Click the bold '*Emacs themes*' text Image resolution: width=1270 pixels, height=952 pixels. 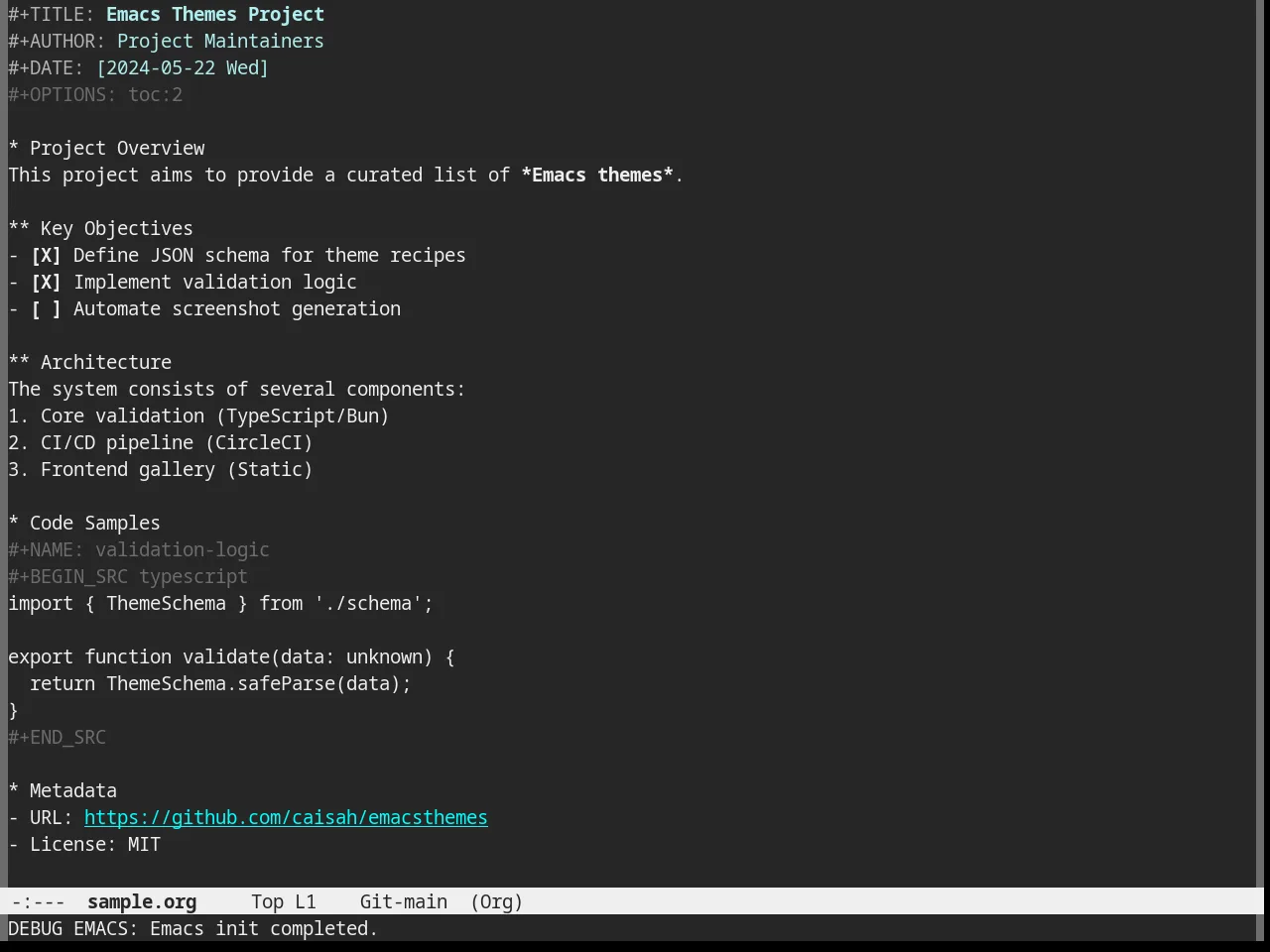(597, 176)
